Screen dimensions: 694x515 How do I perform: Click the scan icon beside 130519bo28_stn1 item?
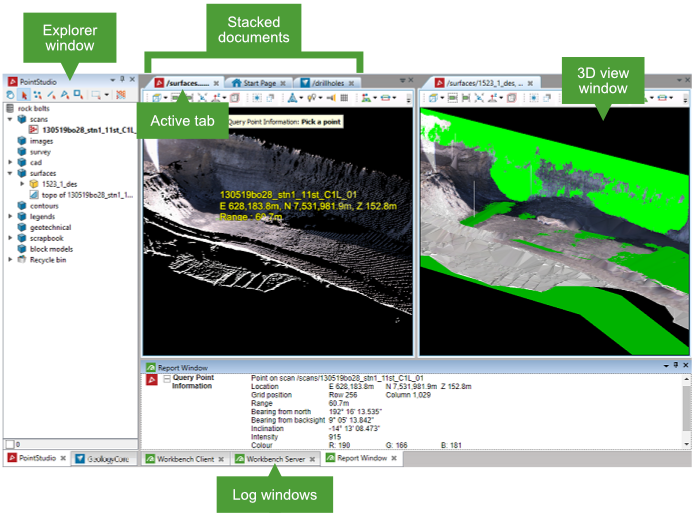tap(32, 130)
